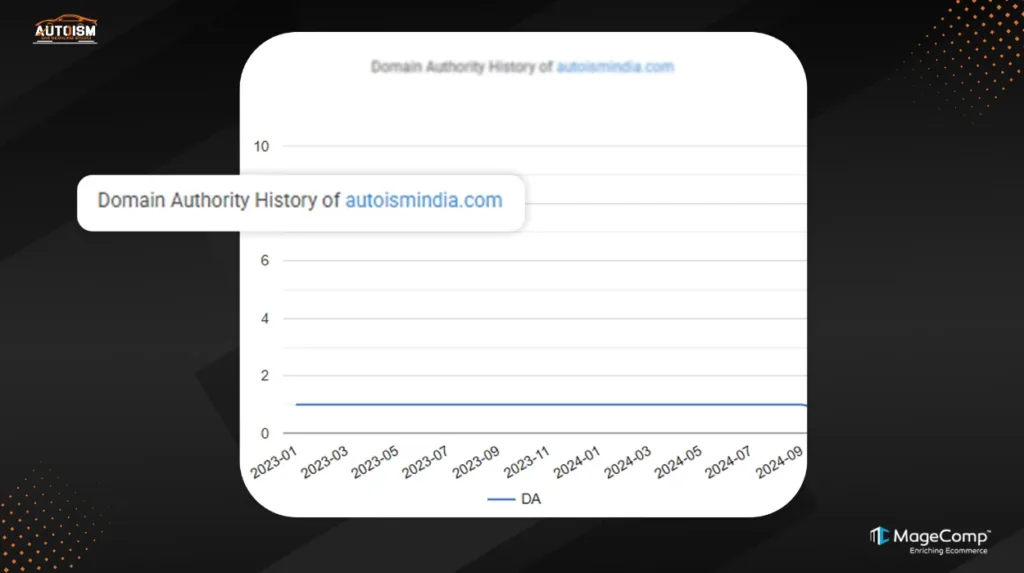The image size is (1024, 573).
Task: Click the MageComp cube icon
Action: point(879,536)
